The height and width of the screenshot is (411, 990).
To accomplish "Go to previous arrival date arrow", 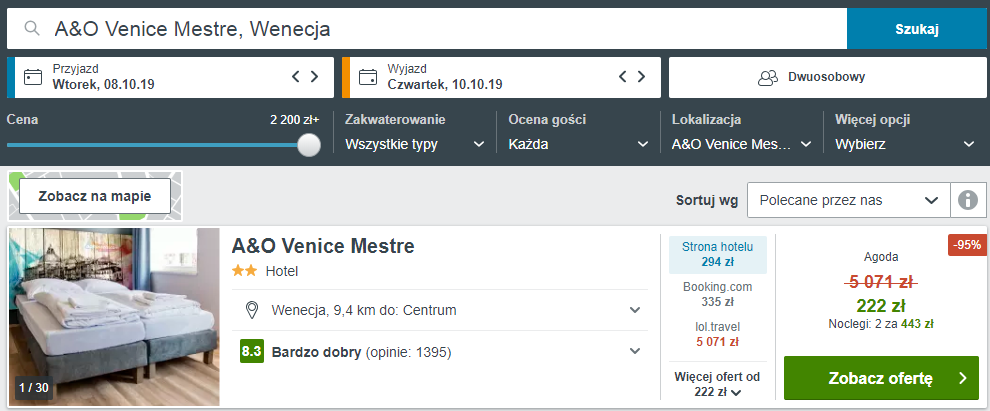I will 295,77.
